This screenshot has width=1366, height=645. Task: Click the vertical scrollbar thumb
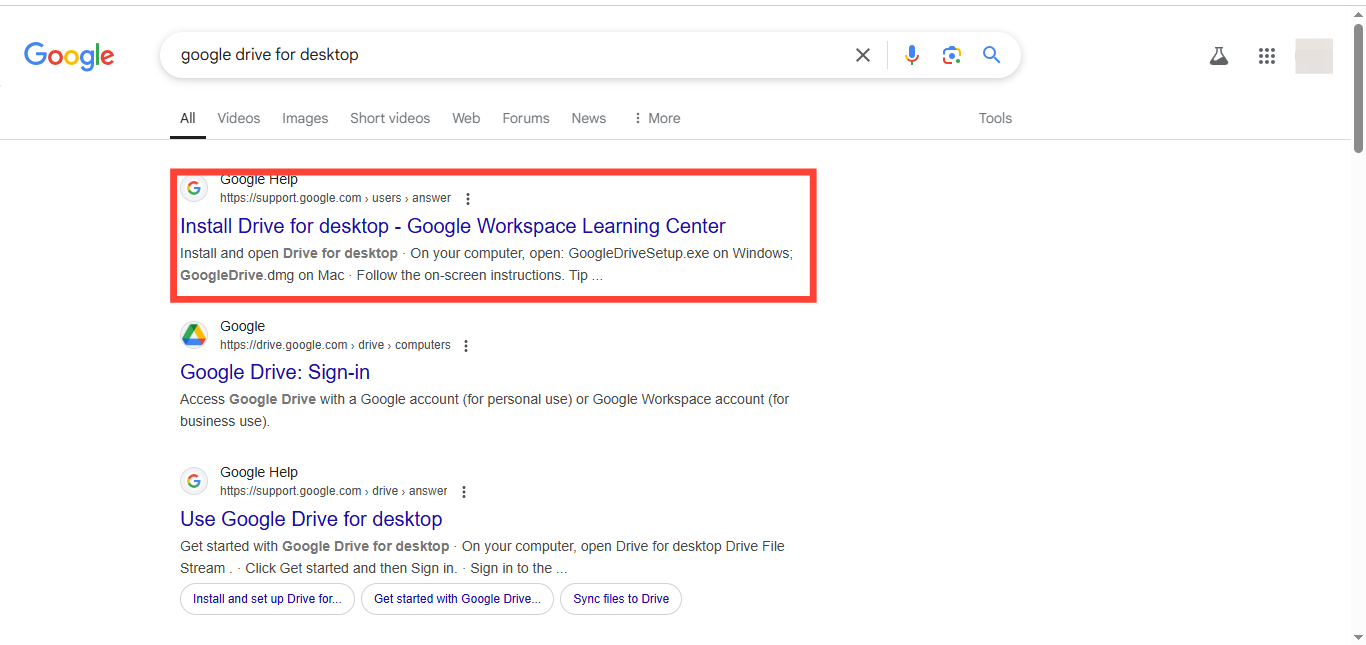(x=1358, y=88)
